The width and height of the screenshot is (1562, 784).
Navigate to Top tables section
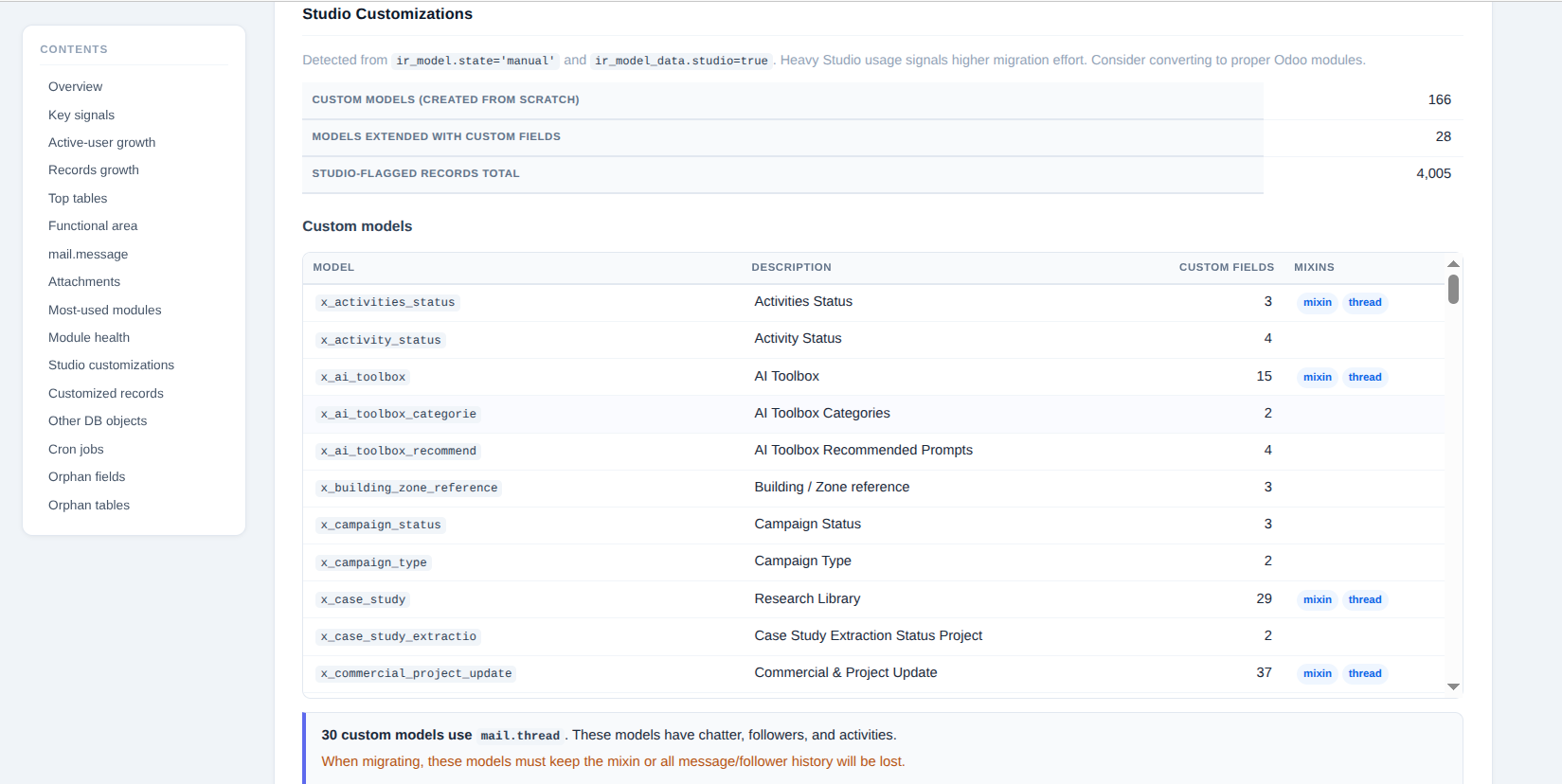78,198
